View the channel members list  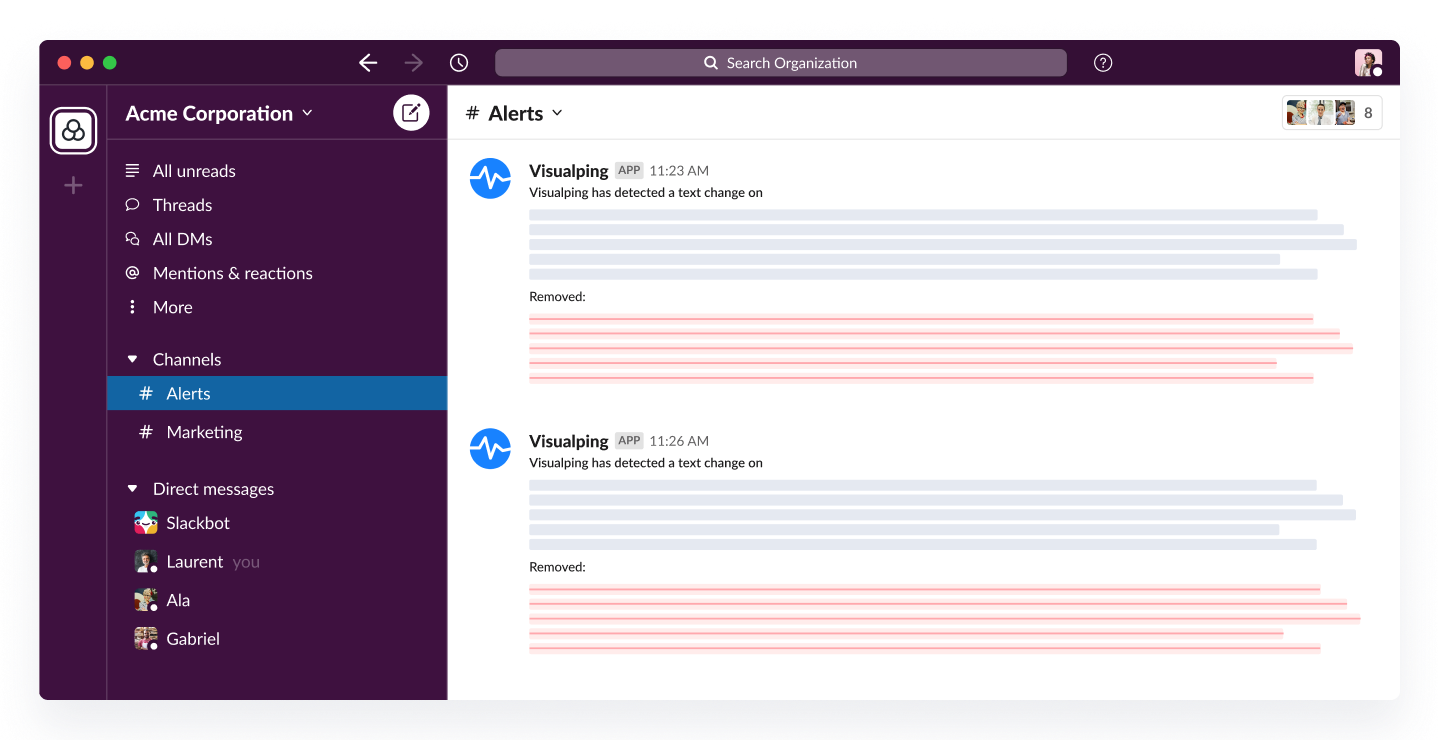(x=1332, y=113)
